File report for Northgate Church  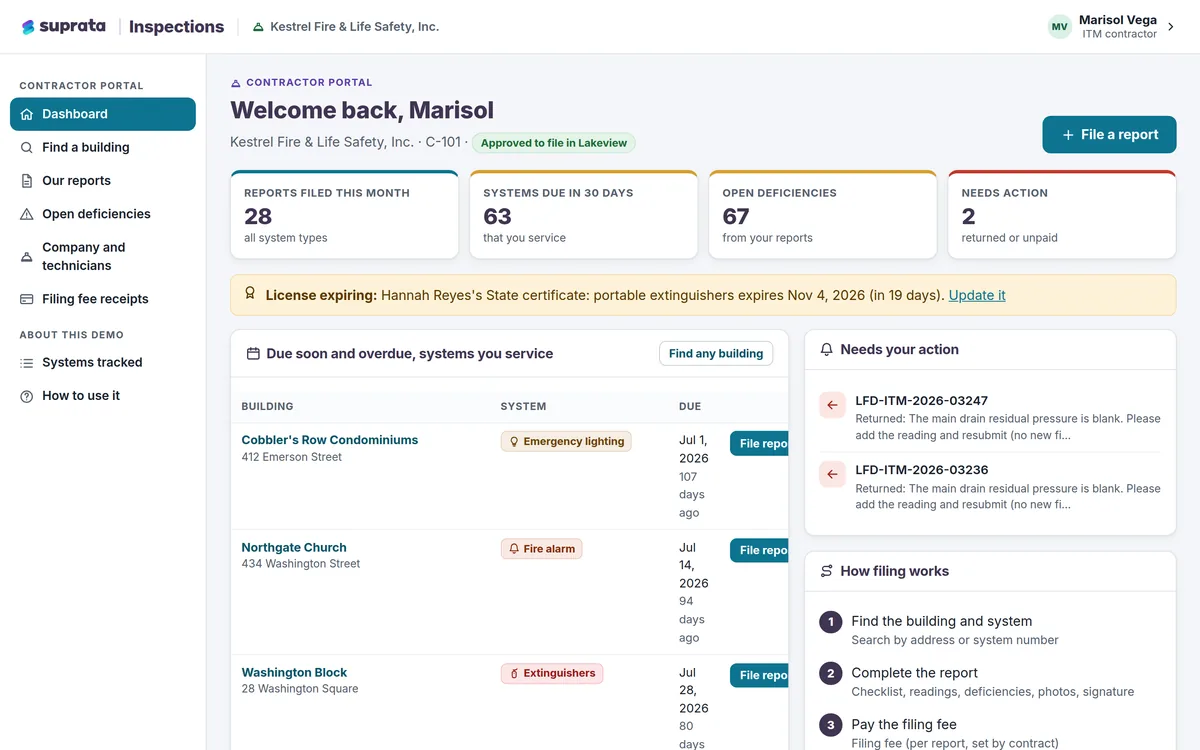760,550
